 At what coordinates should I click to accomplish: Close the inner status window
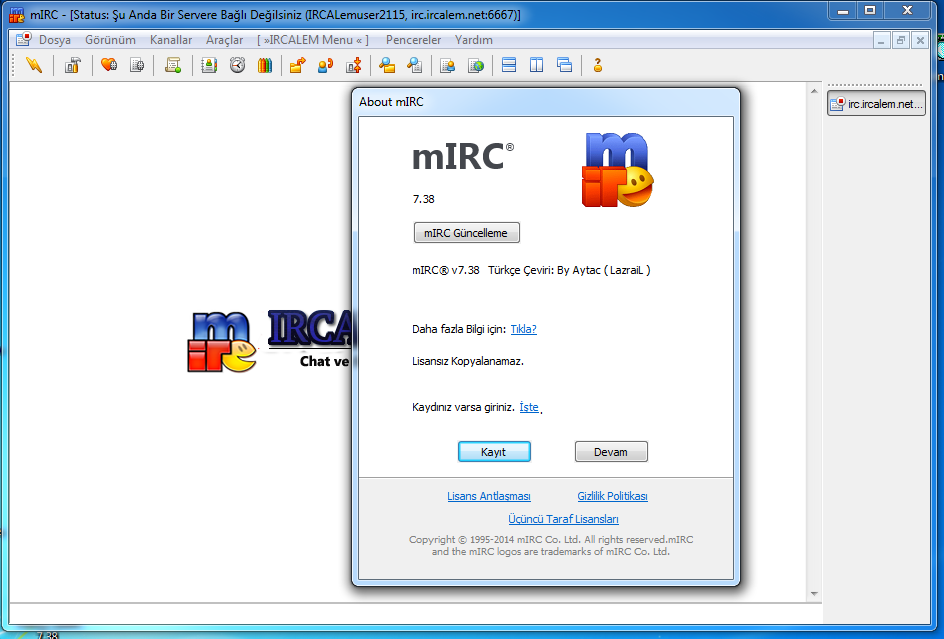[x=920, y=40]
